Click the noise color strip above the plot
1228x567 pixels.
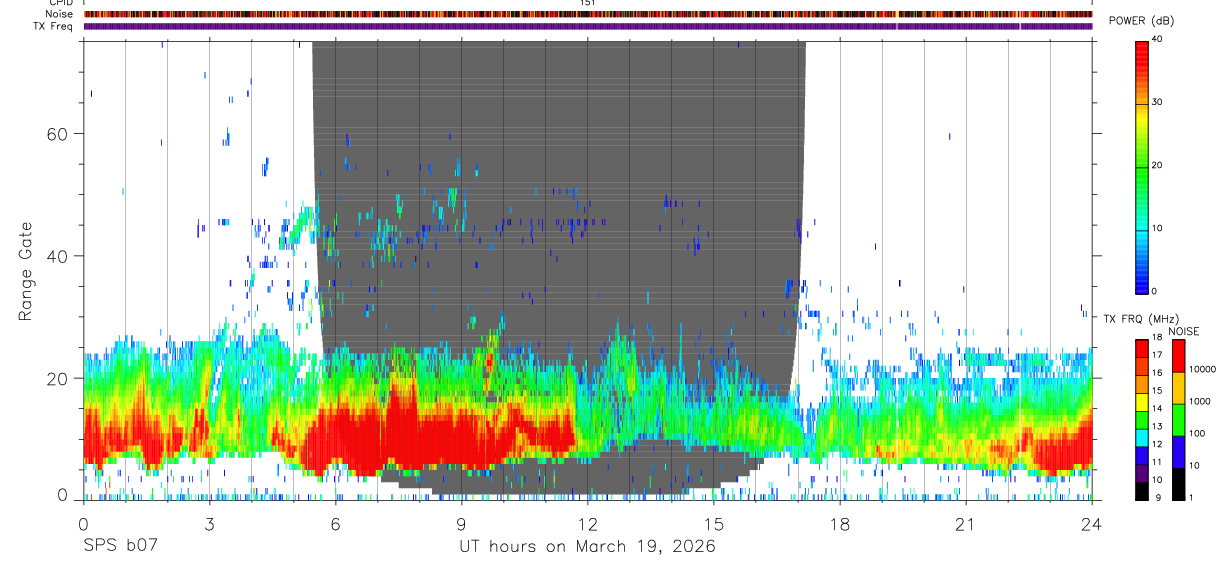[587, 14]
